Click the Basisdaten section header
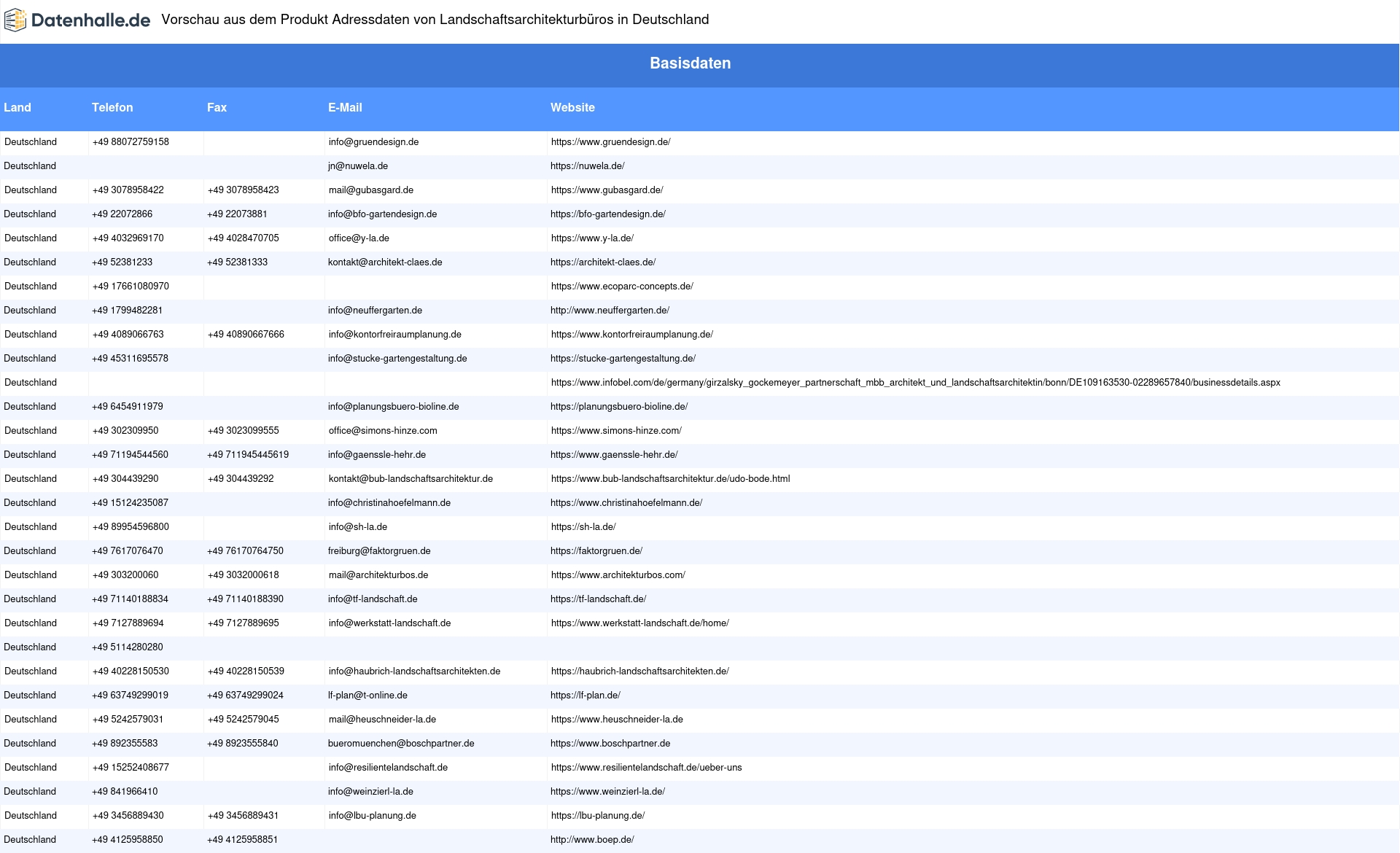Viewport: 1400px width, 853px height. (x=690, y=63)
